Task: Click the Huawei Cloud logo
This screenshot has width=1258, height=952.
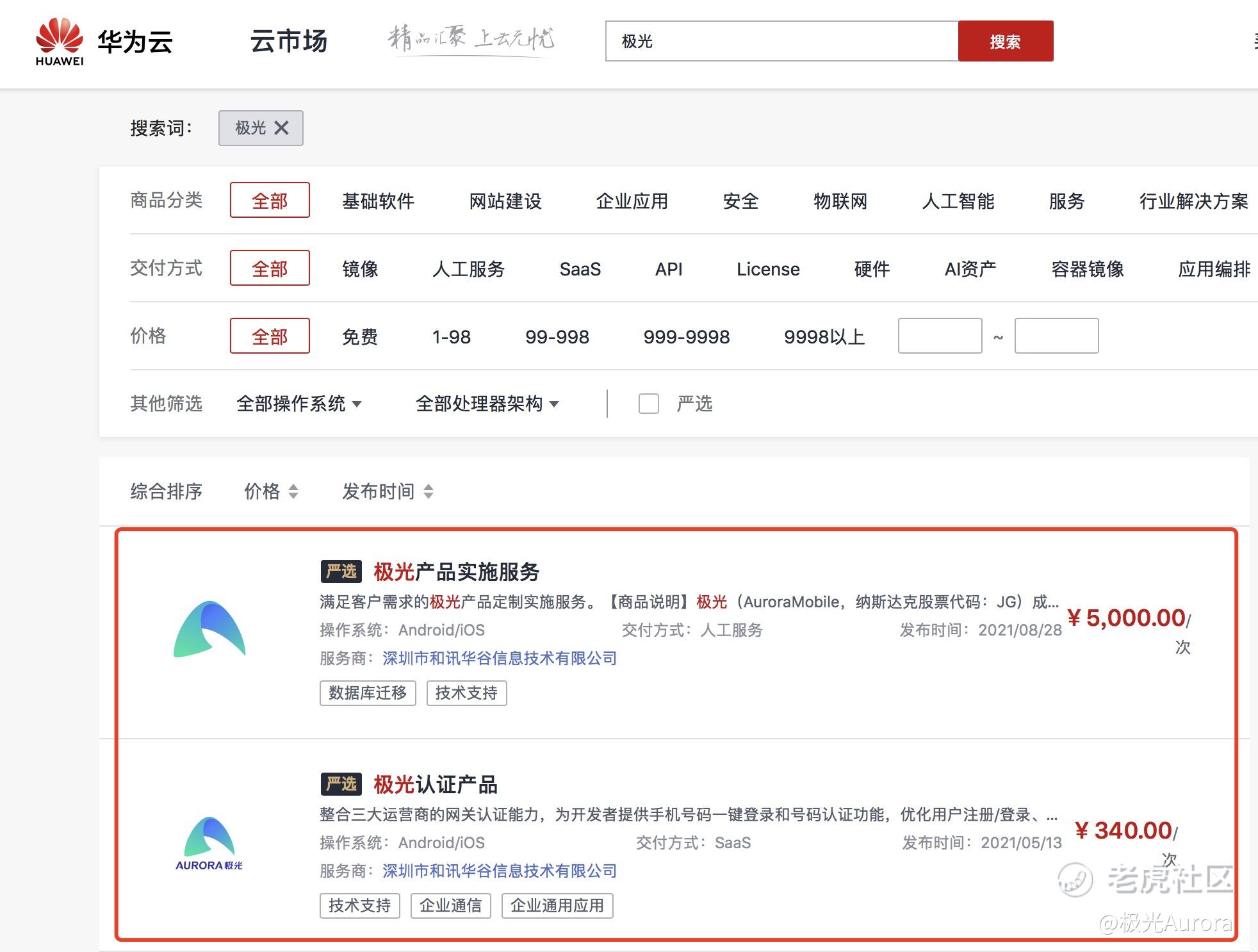Action: click(x=104, y=42)
